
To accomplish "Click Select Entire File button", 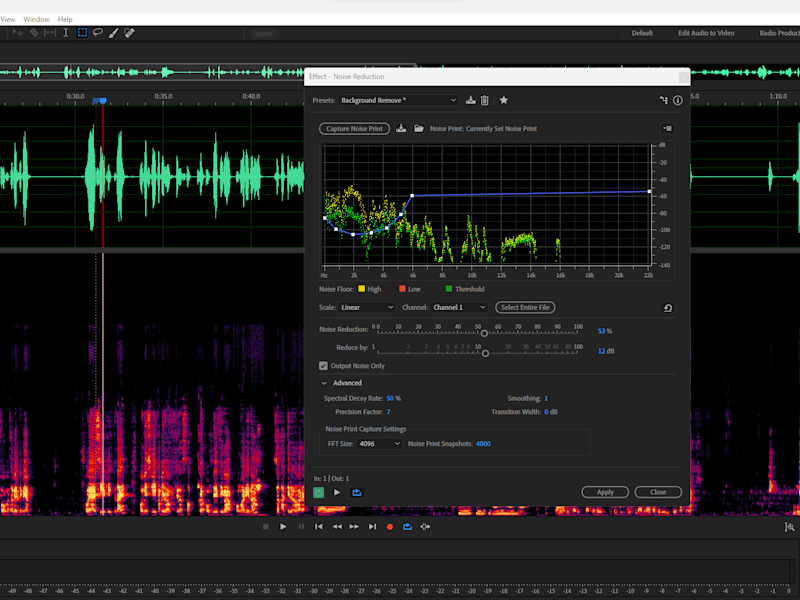I will (526, 308).
